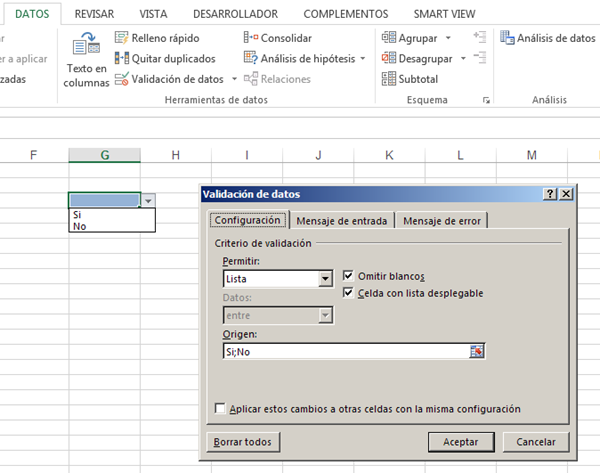600x473 pixels.
Task: Select 'No' from the cell dropdown list
Action: (x=79, y=226)
